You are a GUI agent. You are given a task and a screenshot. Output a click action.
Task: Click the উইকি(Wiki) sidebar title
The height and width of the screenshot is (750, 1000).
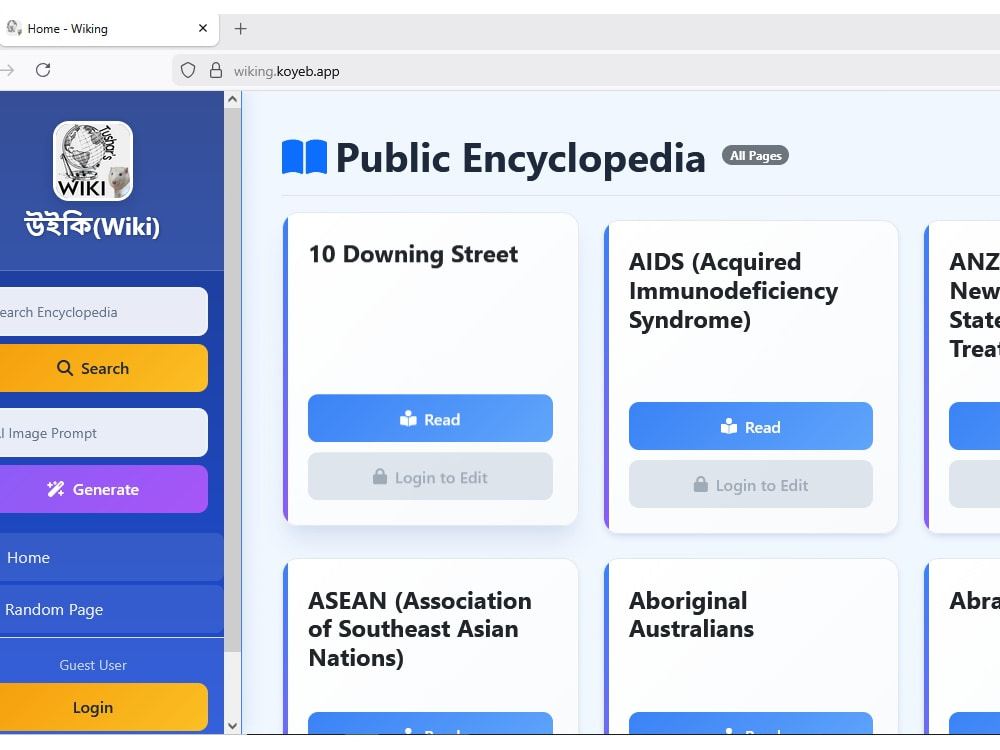(92, 224)
